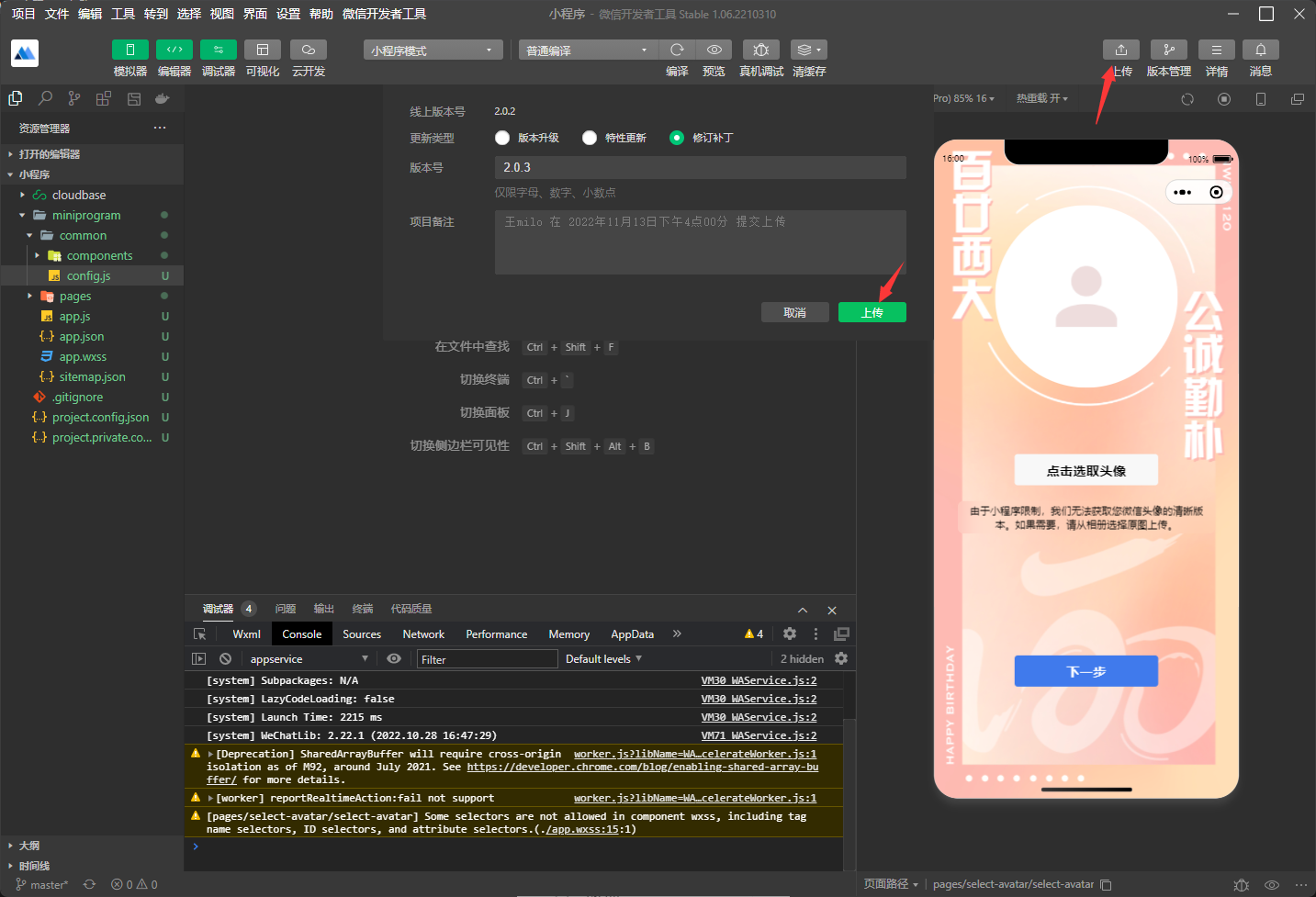Click the 预览 preview eye icon
The width and height of the screenshot is (1316, 897).
(x=714, y=50)
